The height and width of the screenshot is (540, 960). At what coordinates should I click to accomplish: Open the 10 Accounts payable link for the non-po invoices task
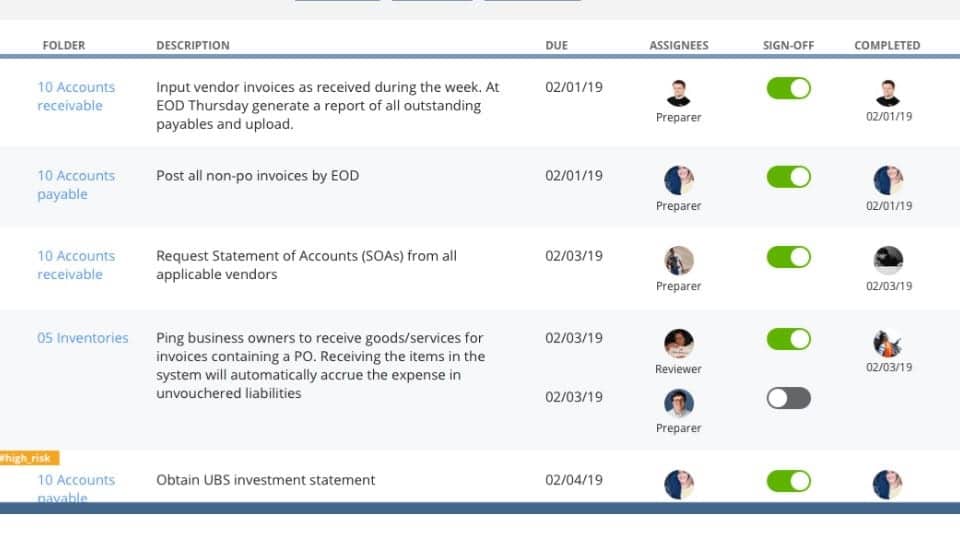tap(76, 185)
